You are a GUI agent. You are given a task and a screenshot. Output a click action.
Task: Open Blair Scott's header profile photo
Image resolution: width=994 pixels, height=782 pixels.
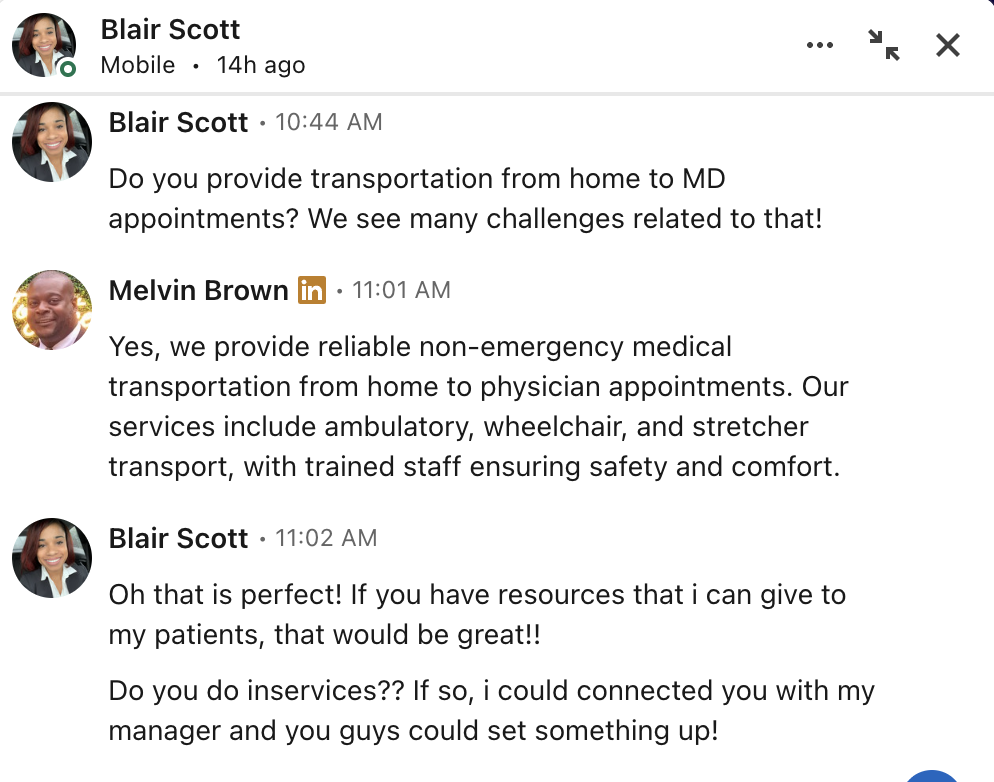pyautogui.click(x=44, y=45)
